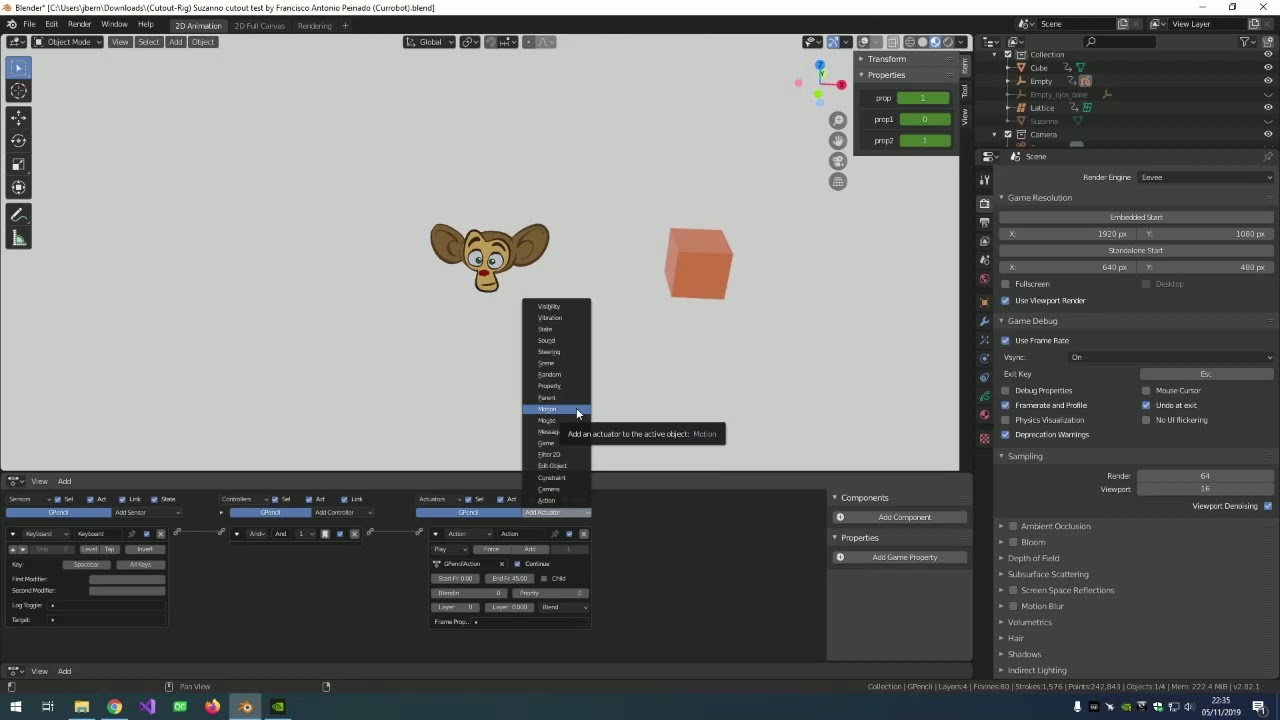Click the All Keys button in Keyboard sensor
Viewport: 1280px width, 720px height.
tap(140, 565)
